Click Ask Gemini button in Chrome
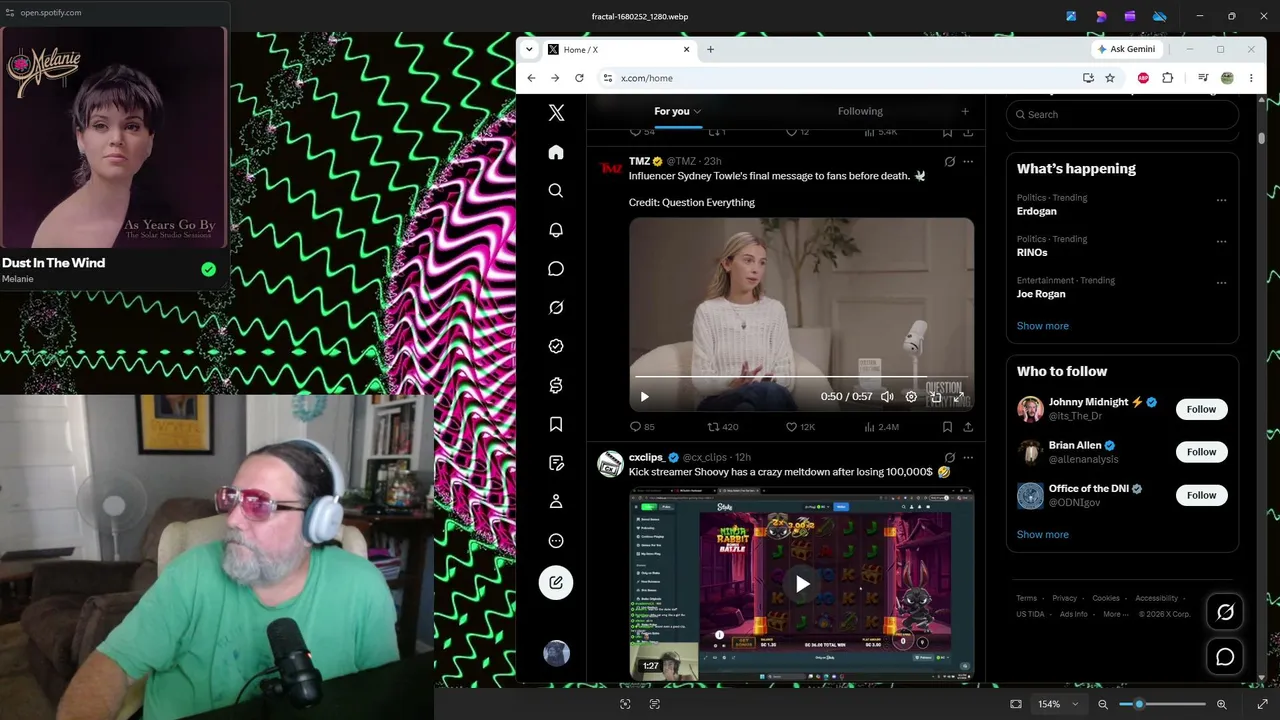This screenshot has width=1280, height=720. pyautogui.click(x=1127, y=49)
